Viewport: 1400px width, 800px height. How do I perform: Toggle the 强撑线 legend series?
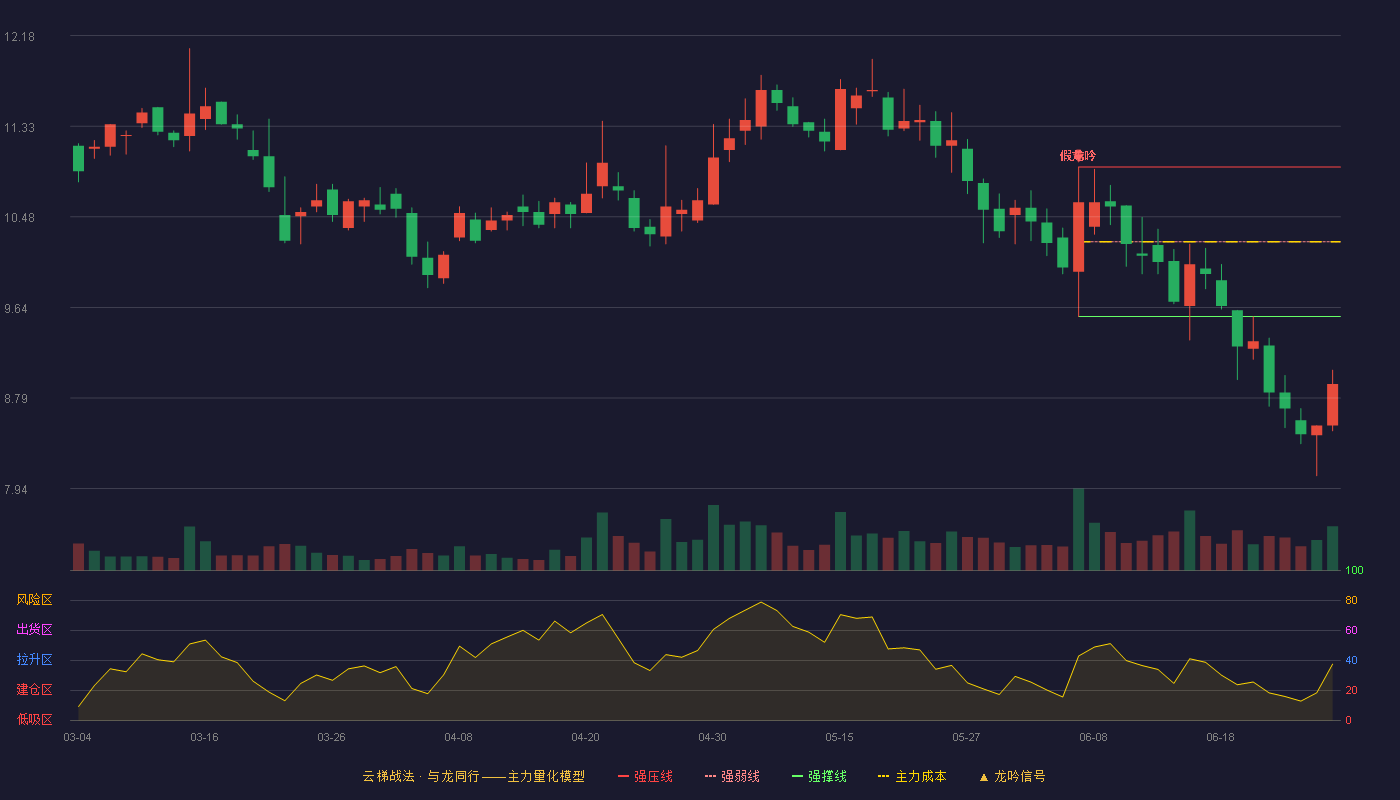pyautogui.click(x=819, y=776)
